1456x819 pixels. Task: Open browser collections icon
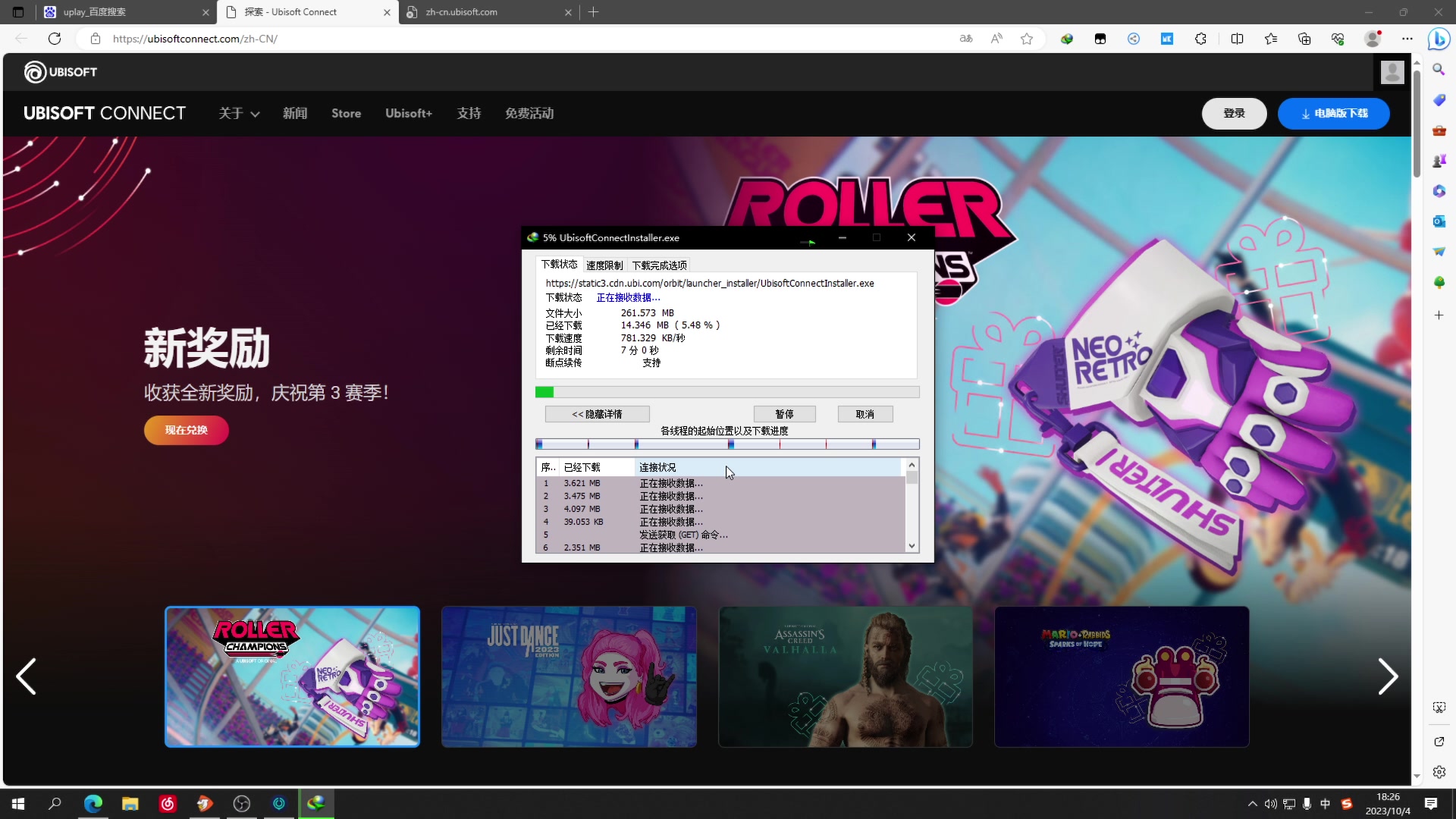pyautogui.click(x=1304, y=39)
